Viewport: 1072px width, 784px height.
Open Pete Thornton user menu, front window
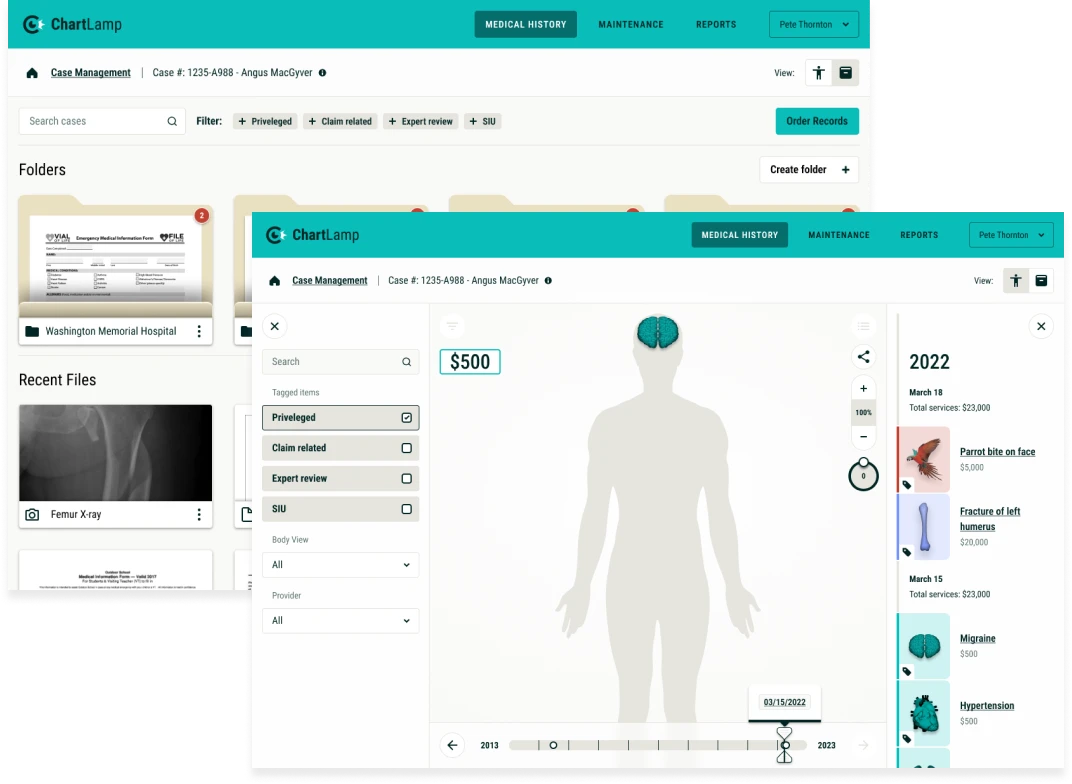click(x=1011, y=235)
